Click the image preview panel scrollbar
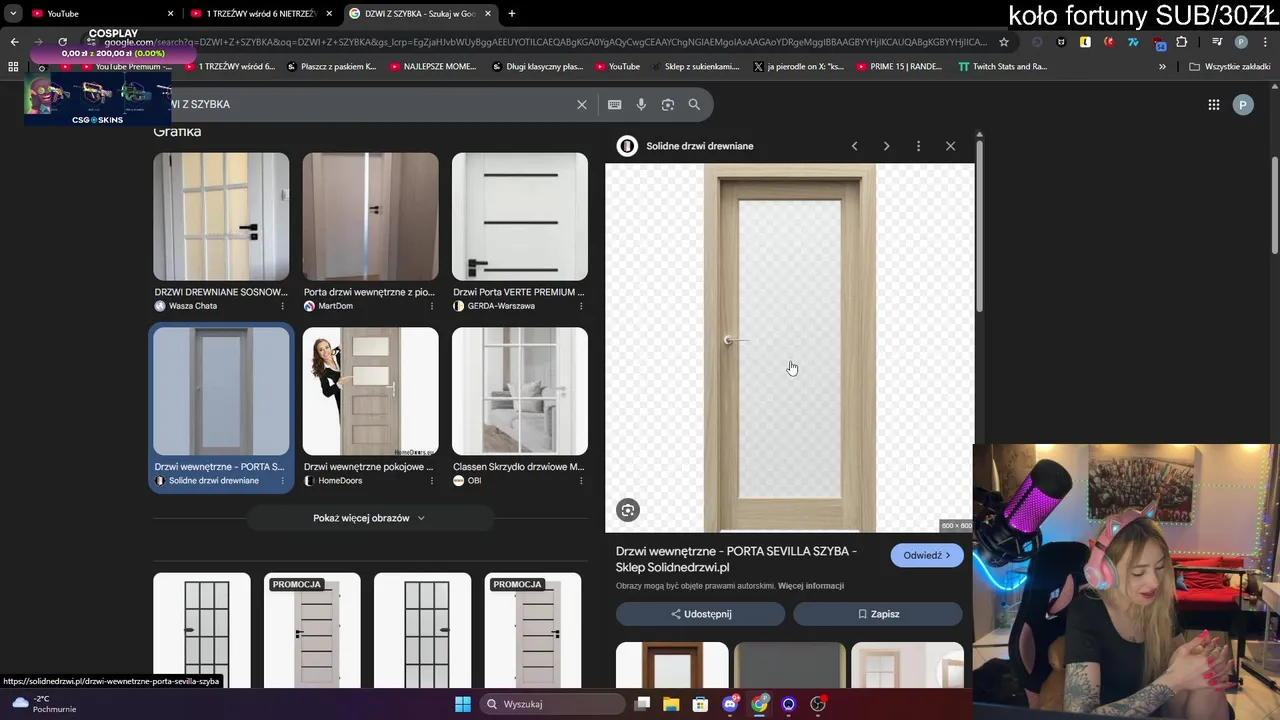 click(979, 225)
